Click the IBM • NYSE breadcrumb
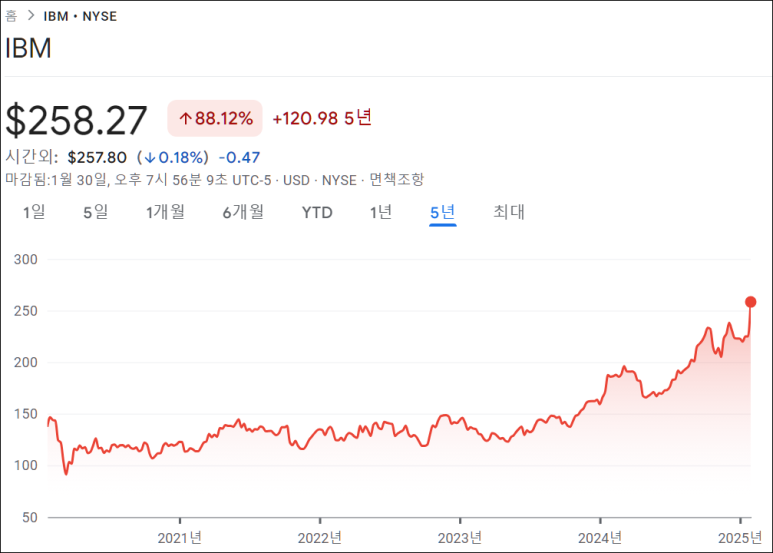The height and width of the screenshot is (553, 773). click(80, 16)
